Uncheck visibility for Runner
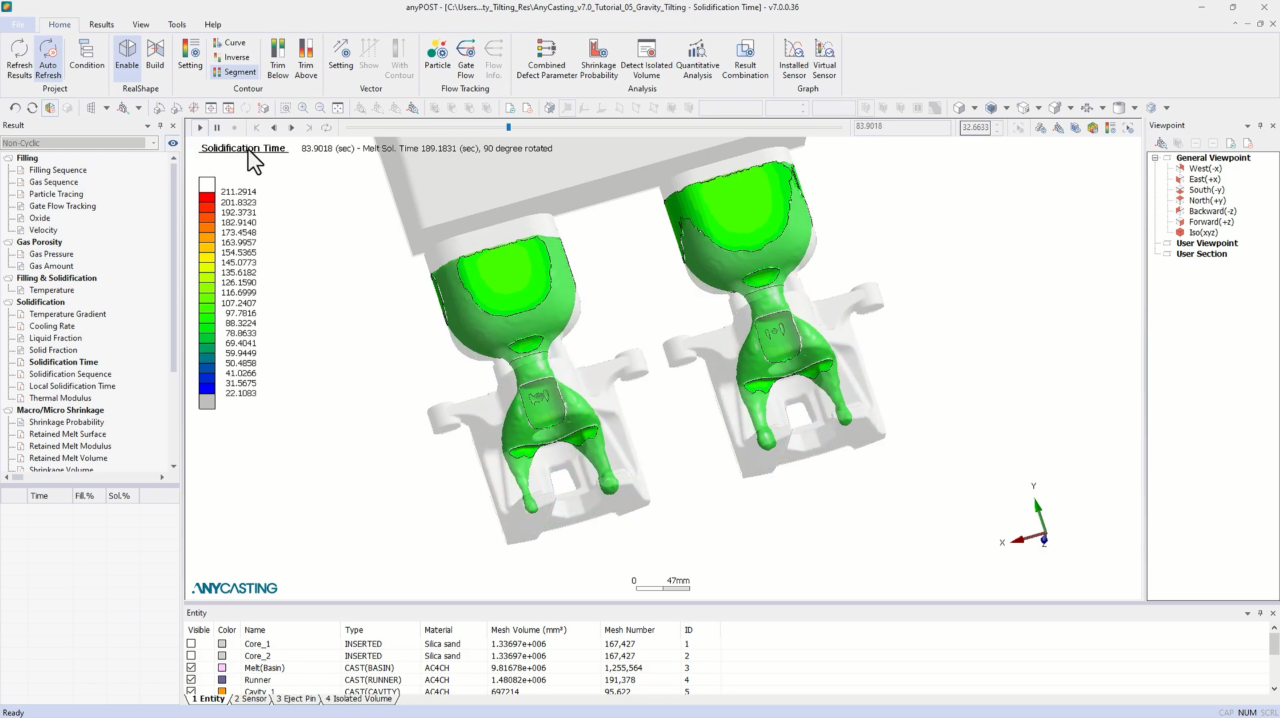The height and width of the screenshot is (718, 1280). (x=192, y=680)
